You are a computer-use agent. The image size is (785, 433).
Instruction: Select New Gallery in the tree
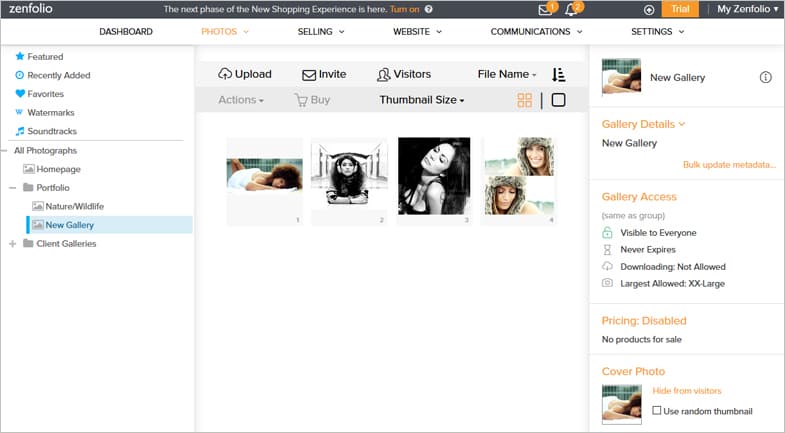tap(110, 225)
